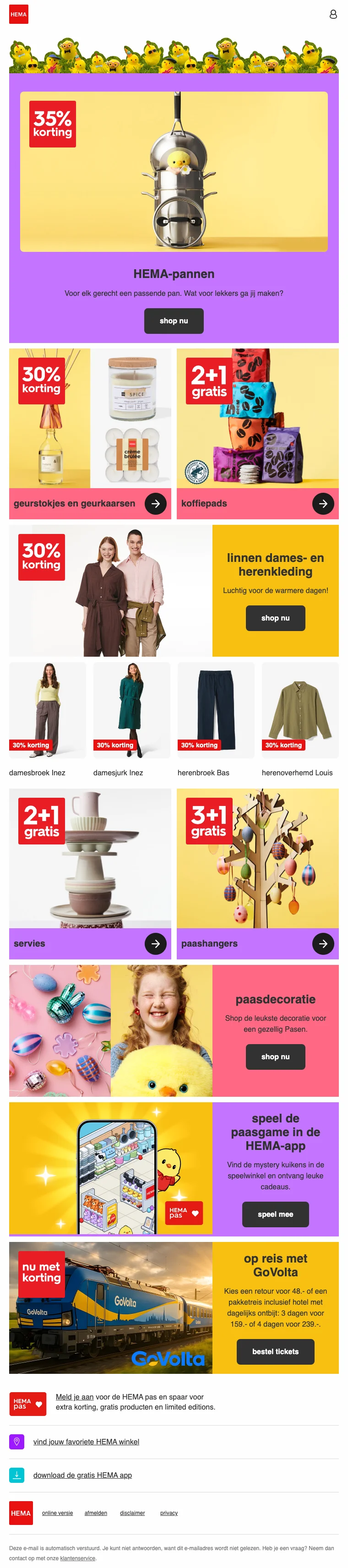The height and width of the screenshot is (1568, 348).
Task: Open the user account profile icon
Action: click(333, 15)
